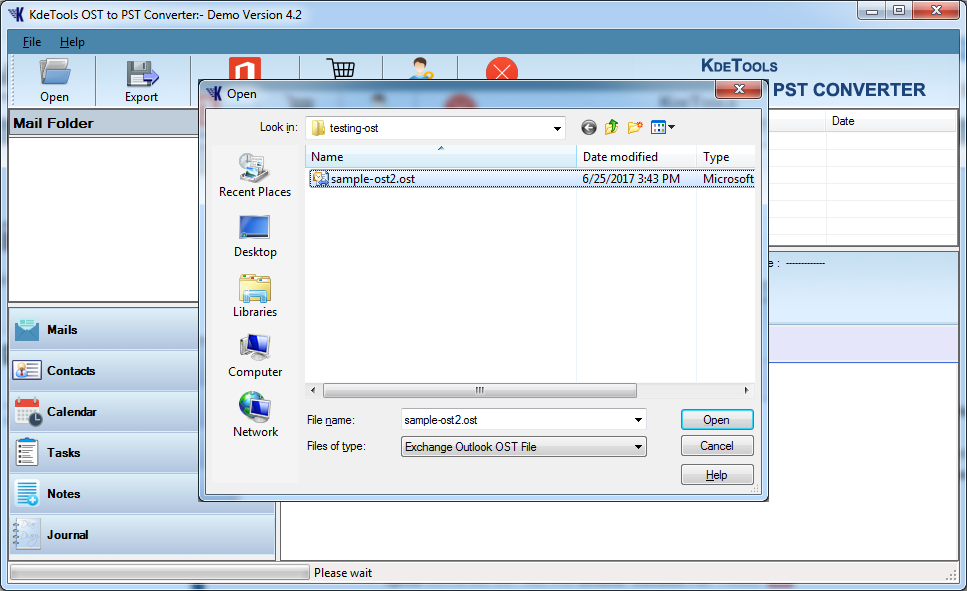Maximize the KdeTools main window
The image size is (967, 591).
coord(899,10)
